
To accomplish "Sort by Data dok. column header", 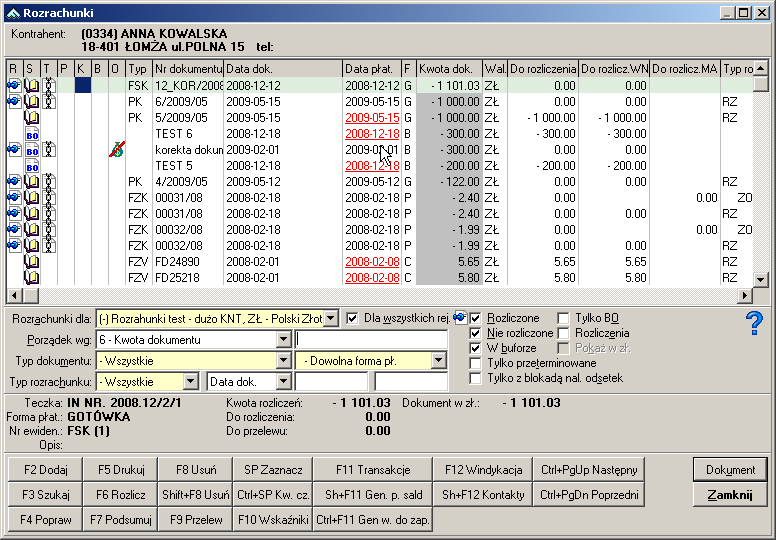I will (x=282, y=69).
